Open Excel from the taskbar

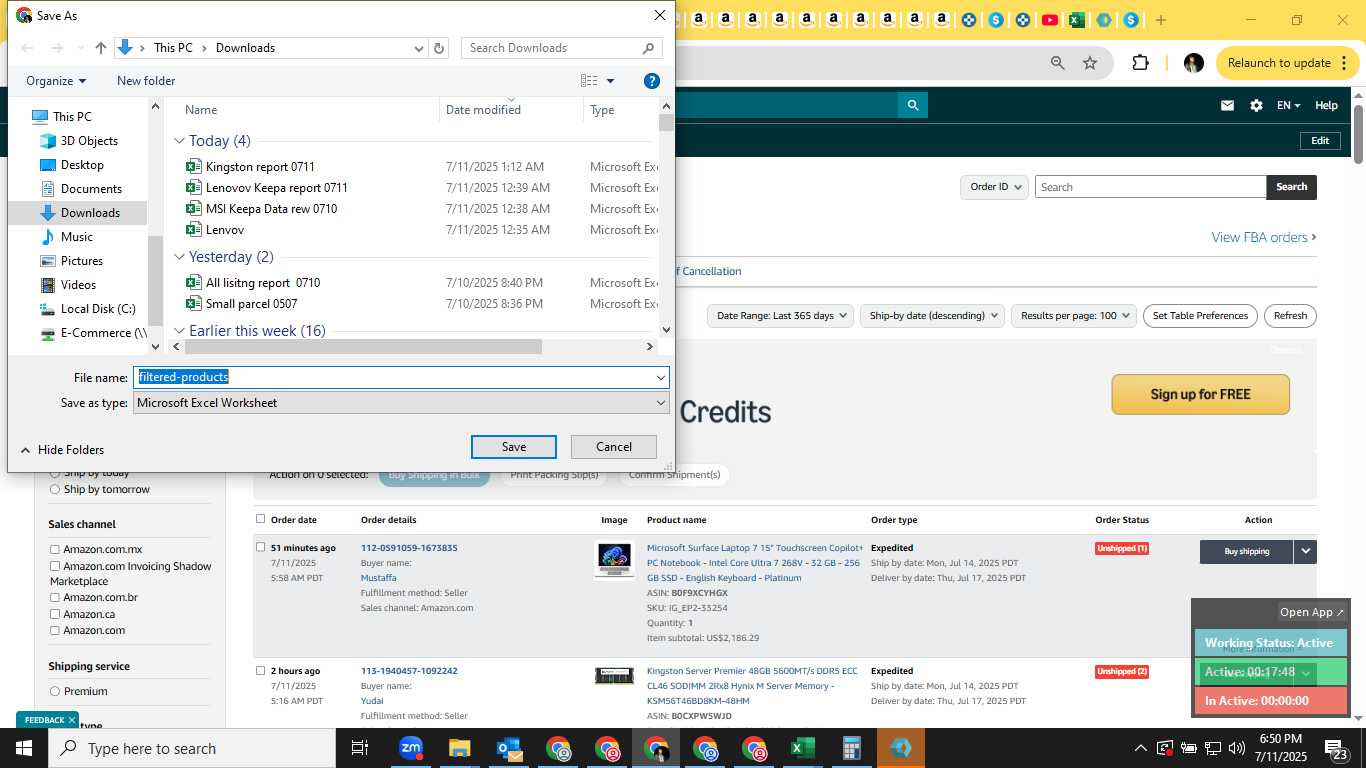tap(803, 748)
